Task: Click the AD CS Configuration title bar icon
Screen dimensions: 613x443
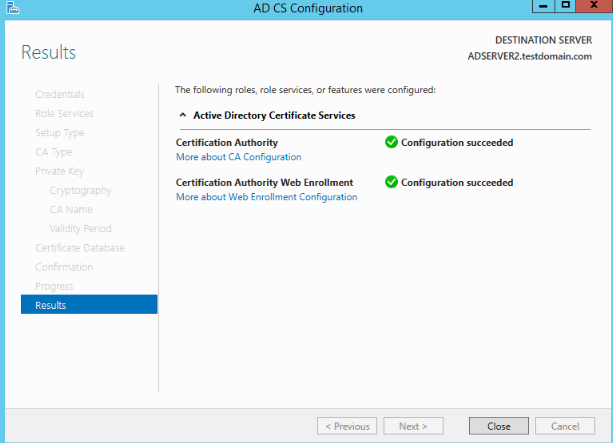Action: click(x=13, y=8)
